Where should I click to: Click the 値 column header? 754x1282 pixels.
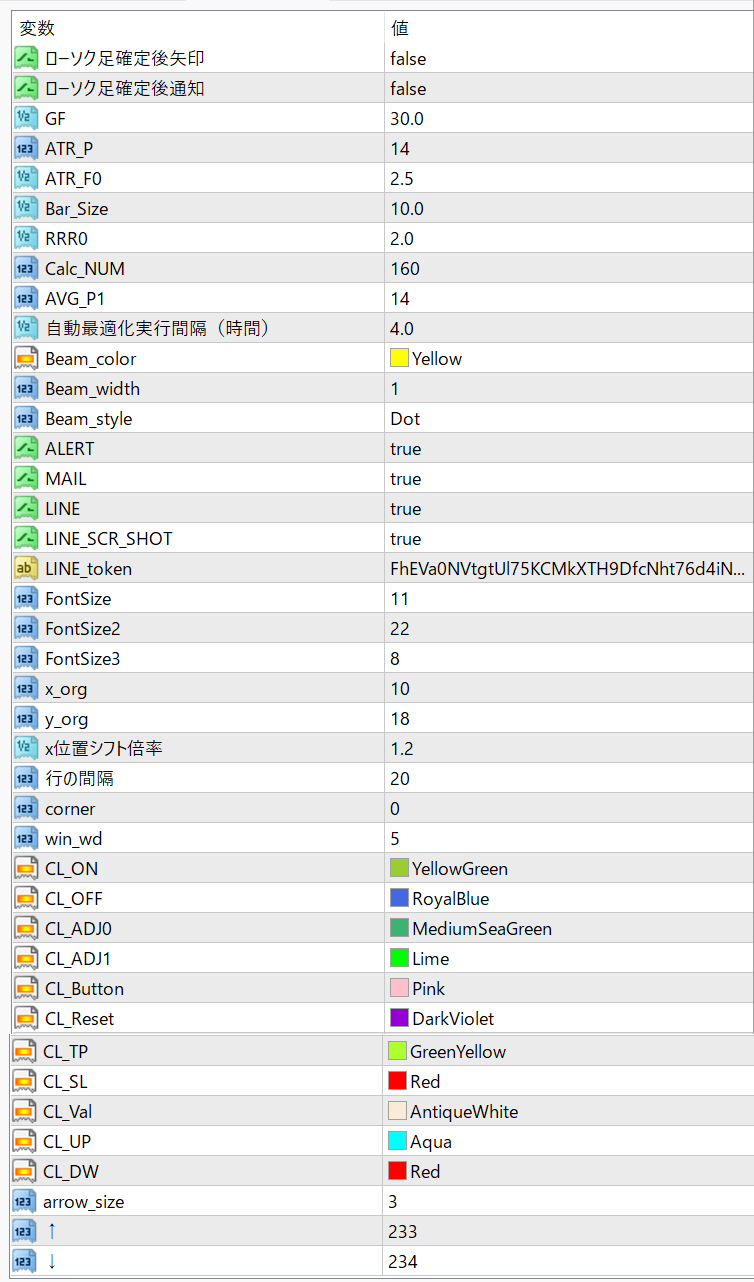pyautogui.click(x=399, y=29)
